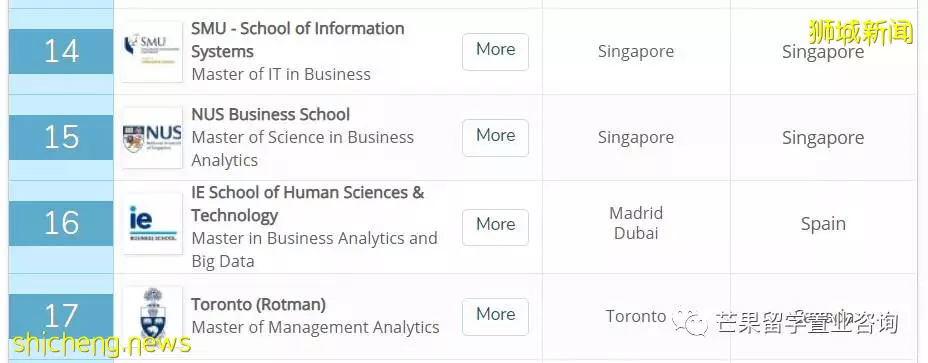Open More for Toronto (Rotman)
Screen dimensions: 928x363
495,316
